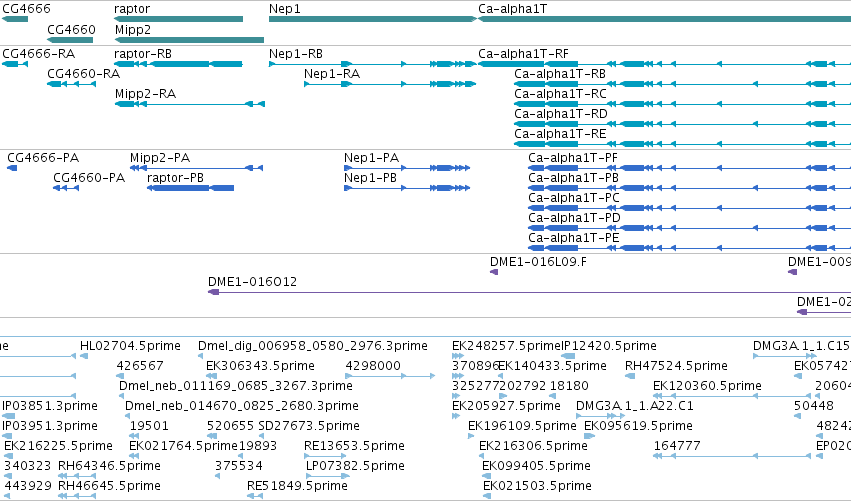
Task: Click the Mipp2-PA protein label
Action: point(160,158)
